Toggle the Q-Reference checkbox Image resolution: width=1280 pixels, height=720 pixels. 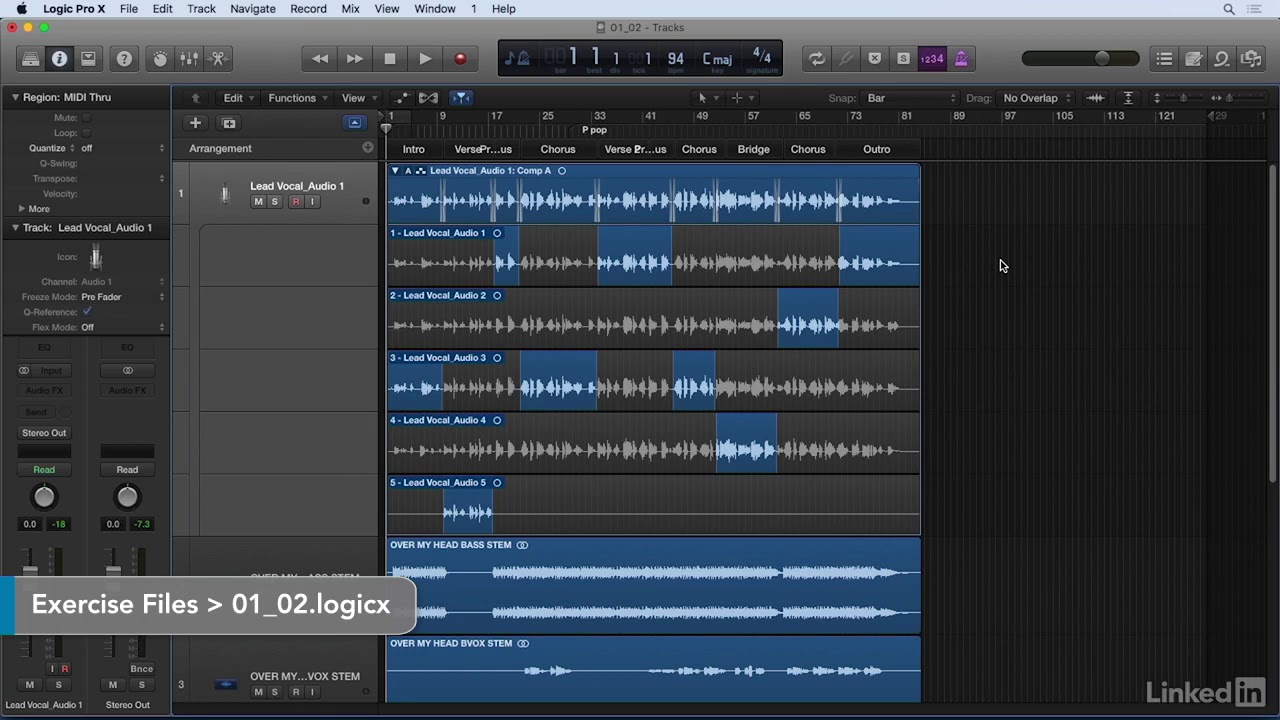(87, 312)
